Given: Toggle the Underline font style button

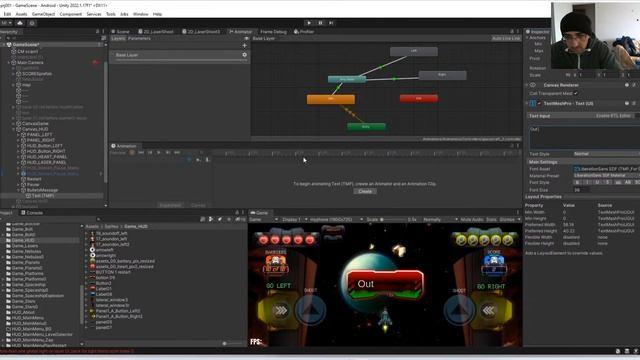Looking at the screenshot, I should [598, 182].
